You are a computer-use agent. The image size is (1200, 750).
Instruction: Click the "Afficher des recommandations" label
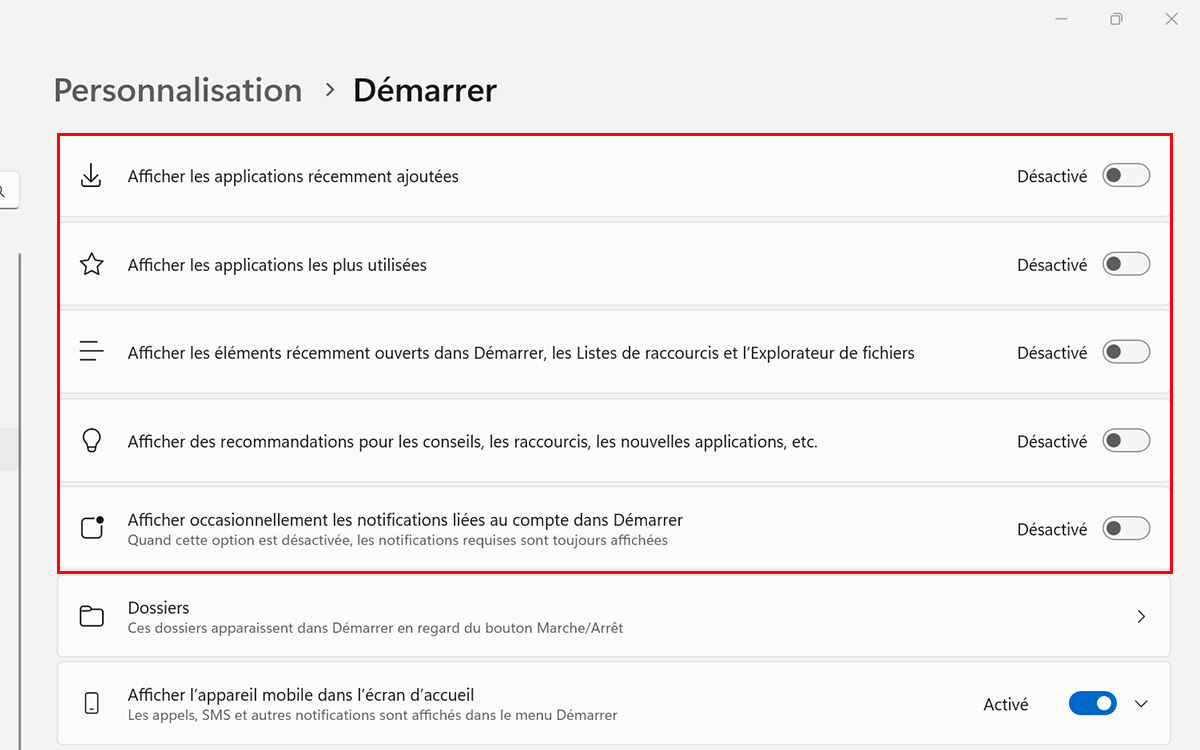473,441
